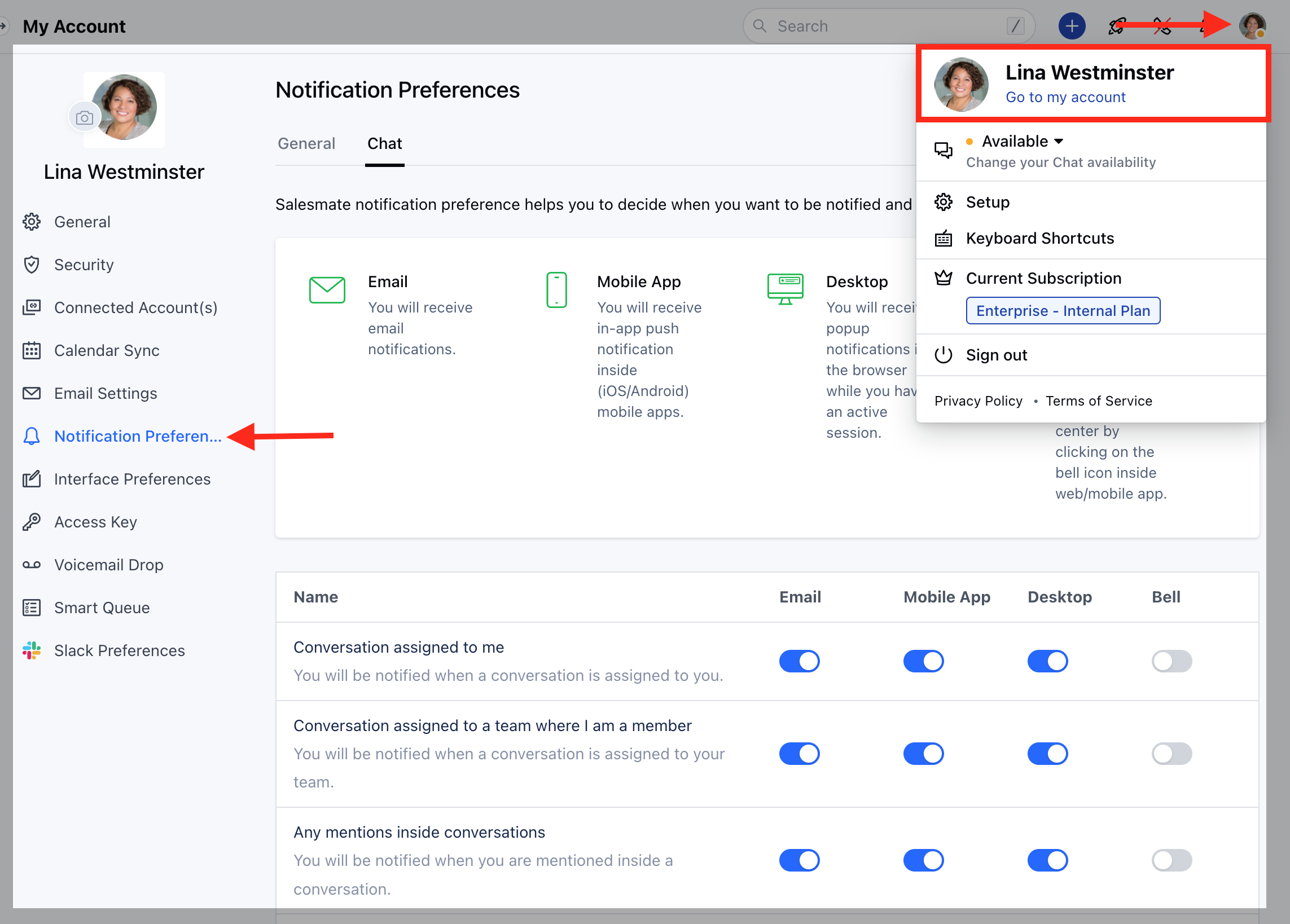
Task: Click the envelope icon beside Email Settings
Action: point(32,394)
